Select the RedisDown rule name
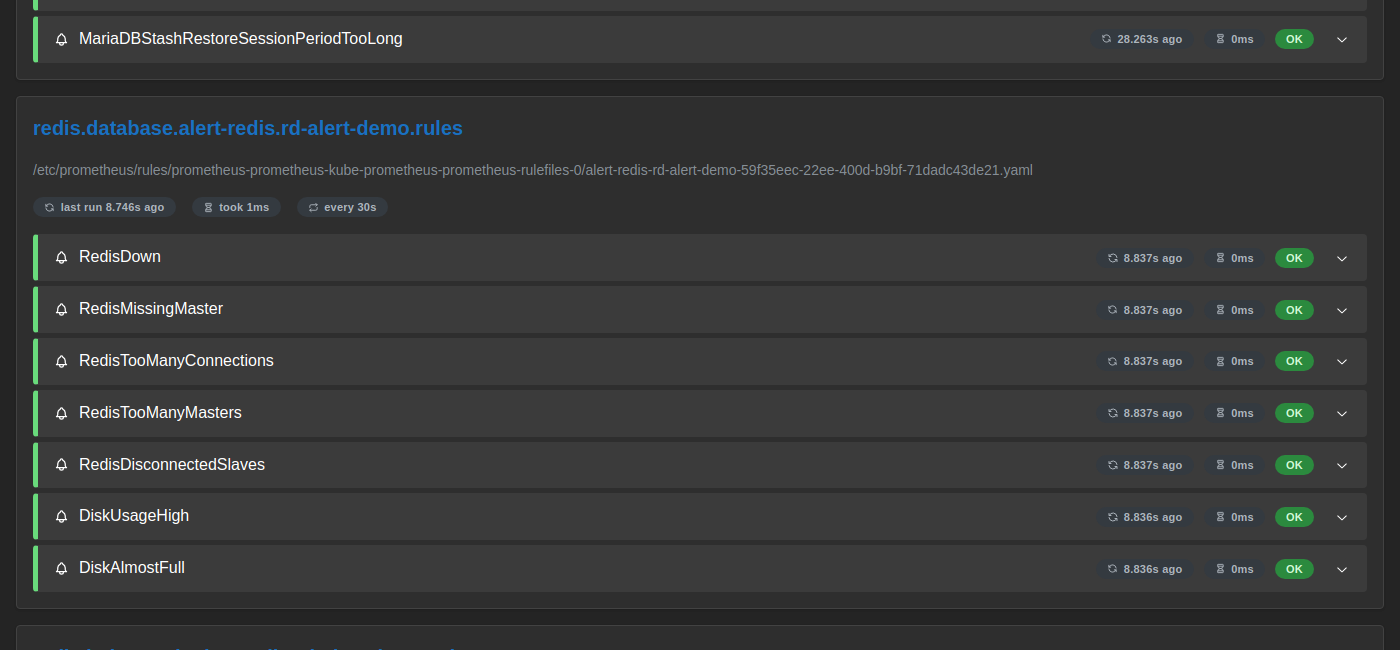The height and width of the screenshot is (650, 1400). click(120, 257)
